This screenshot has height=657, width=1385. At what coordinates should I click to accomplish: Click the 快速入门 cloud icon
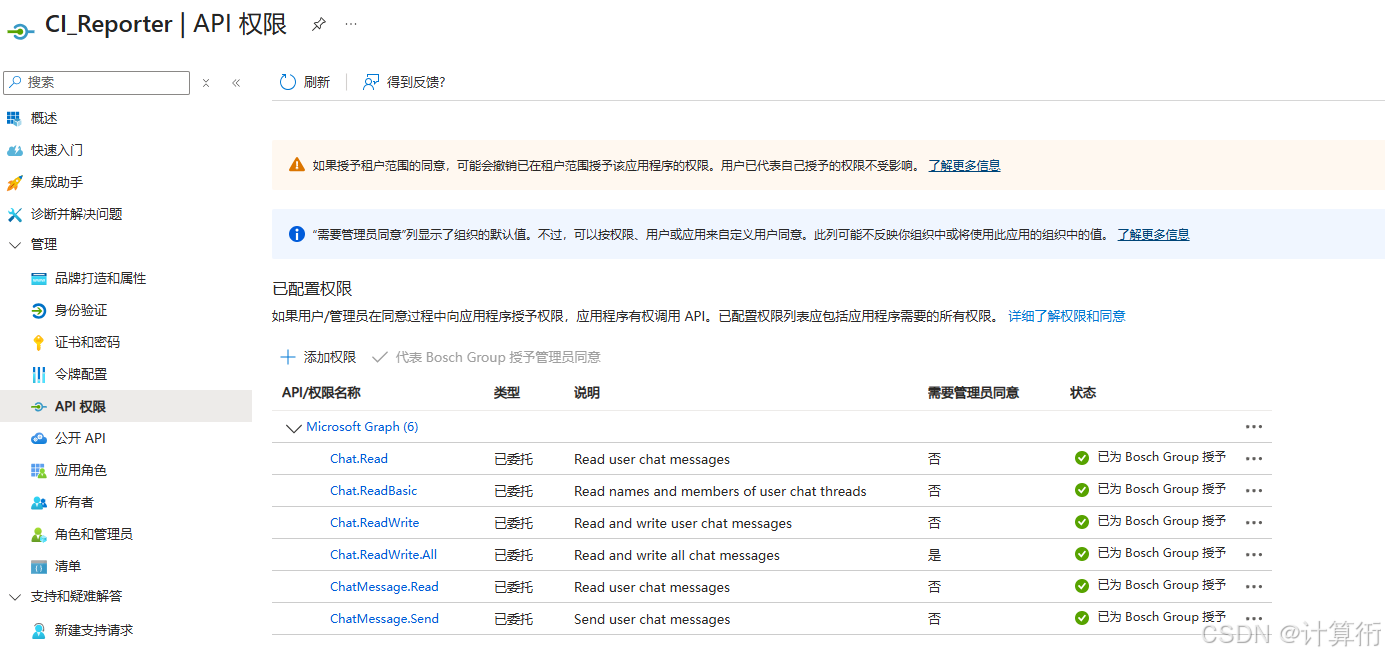point(14,150)
